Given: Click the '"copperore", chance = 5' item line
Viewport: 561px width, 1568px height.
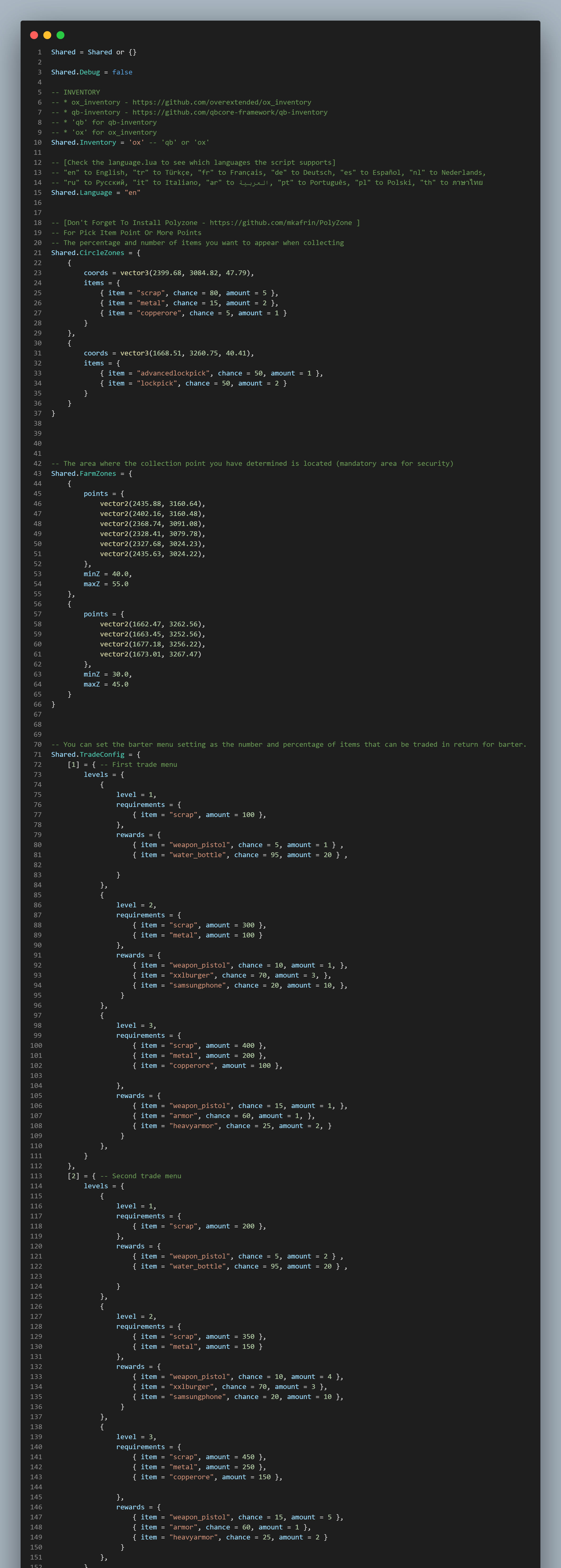Looking at the screenshot, I should 193,313.
